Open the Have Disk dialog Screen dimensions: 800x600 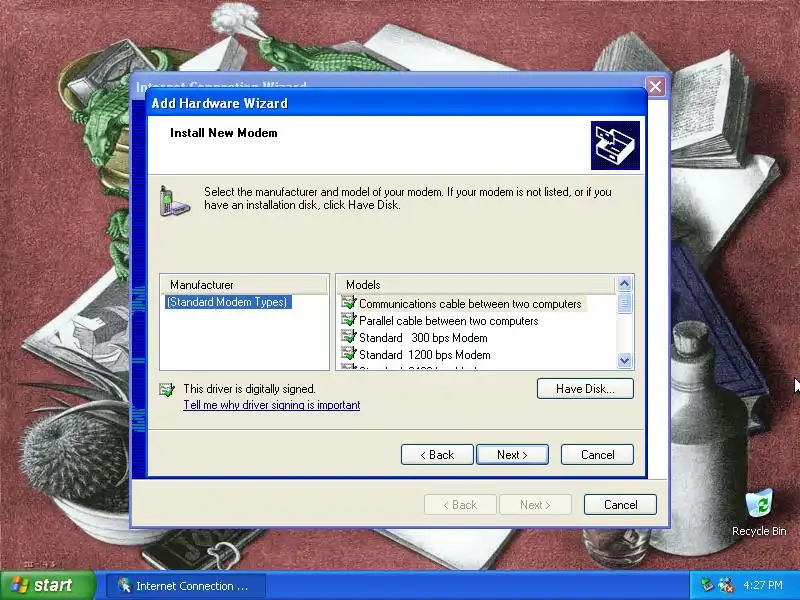click(x=585, y=389)
